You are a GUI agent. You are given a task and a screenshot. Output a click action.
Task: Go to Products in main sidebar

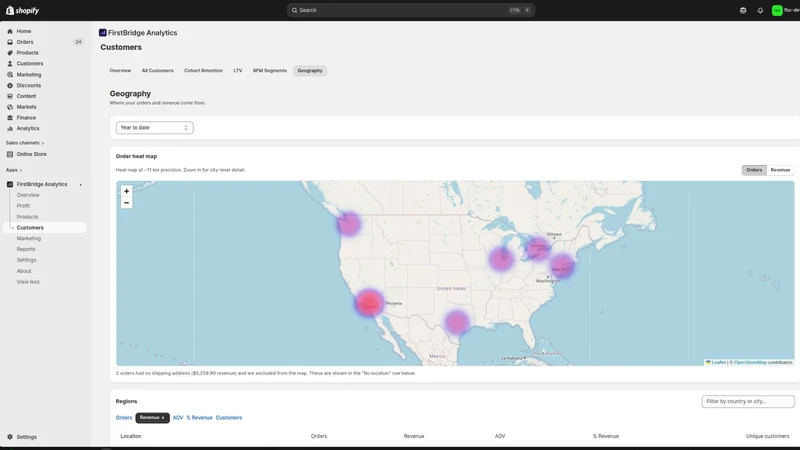point(27,53)
